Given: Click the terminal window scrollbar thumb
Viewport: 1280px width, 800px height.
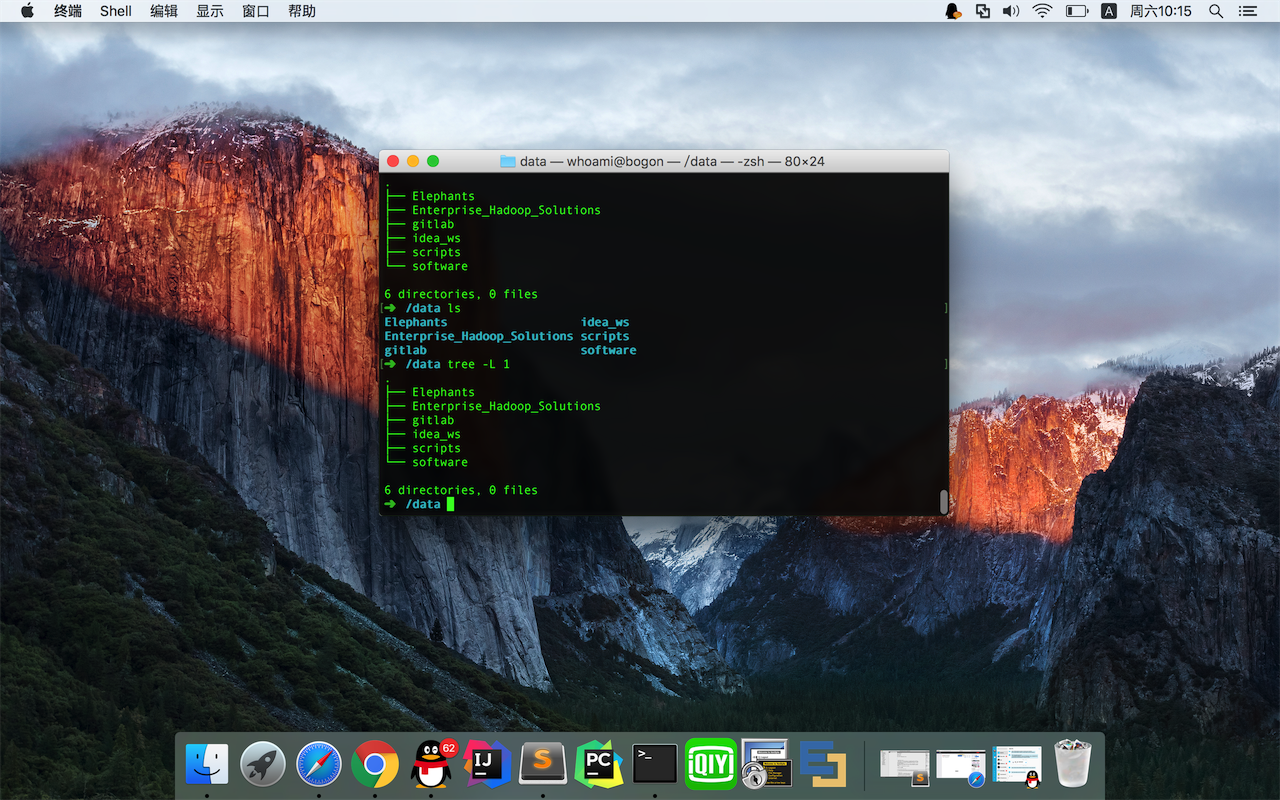Looking at the screenshot, I should point(943,501).
